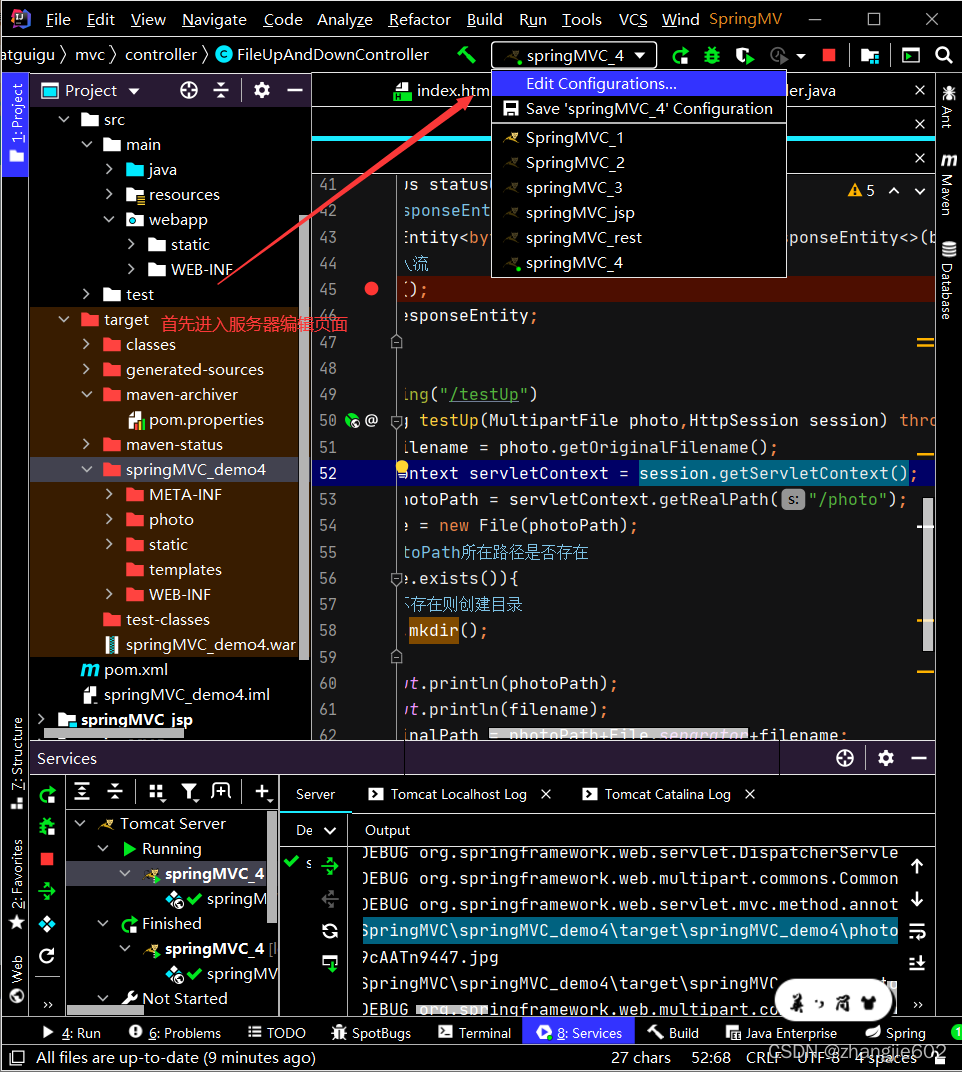Expand all in Services toolbar
This screenshot has height=1072, width=962.
(82, 792)
